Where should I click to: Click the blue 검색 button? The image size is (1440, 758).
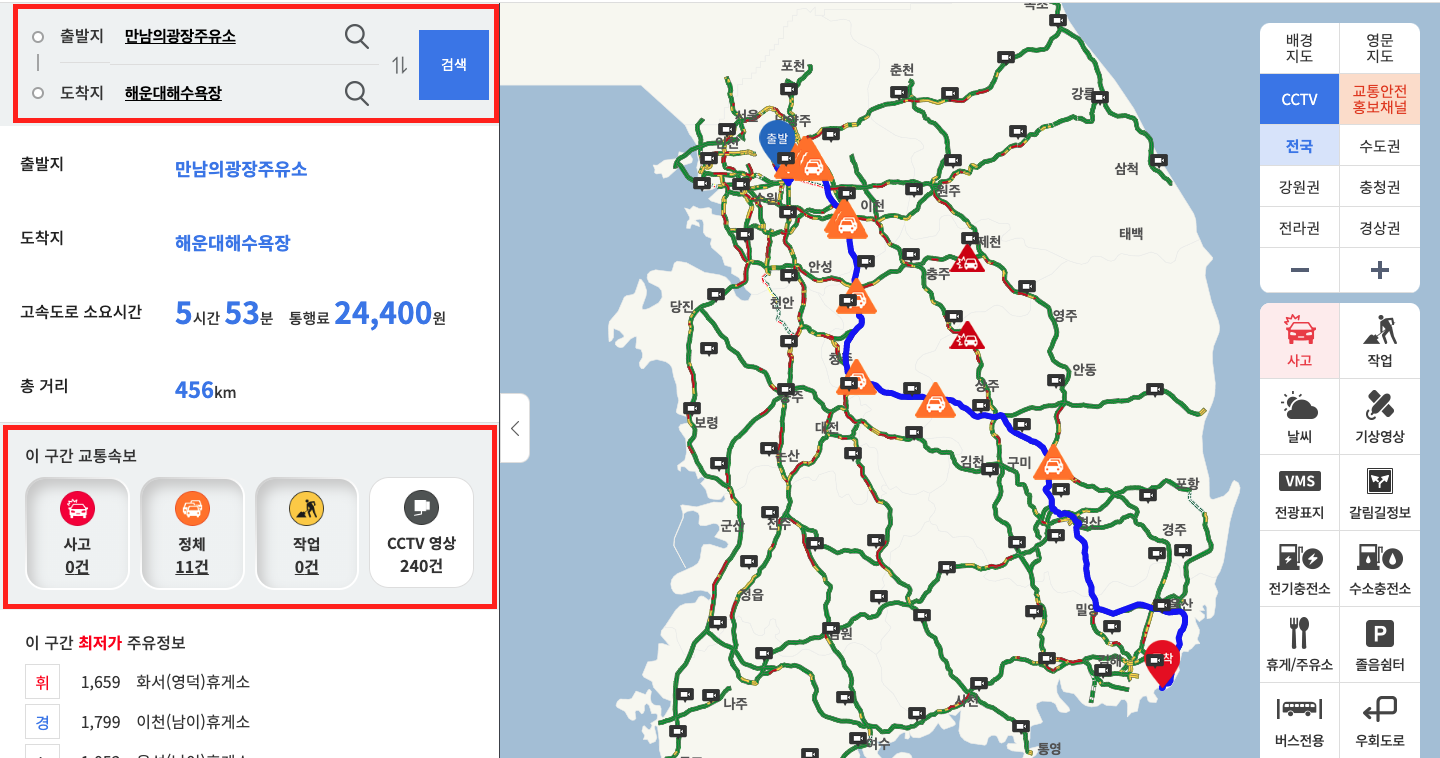coord(454,65)
